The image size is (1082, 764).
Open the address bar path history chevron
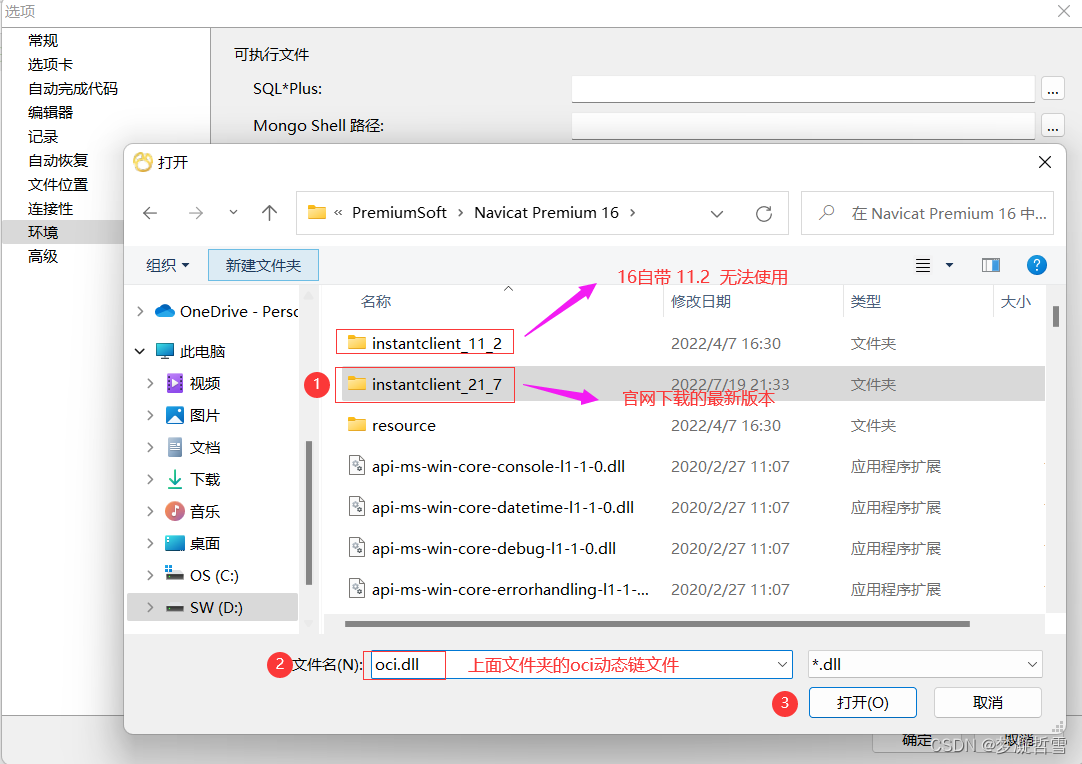pos(717,213)
